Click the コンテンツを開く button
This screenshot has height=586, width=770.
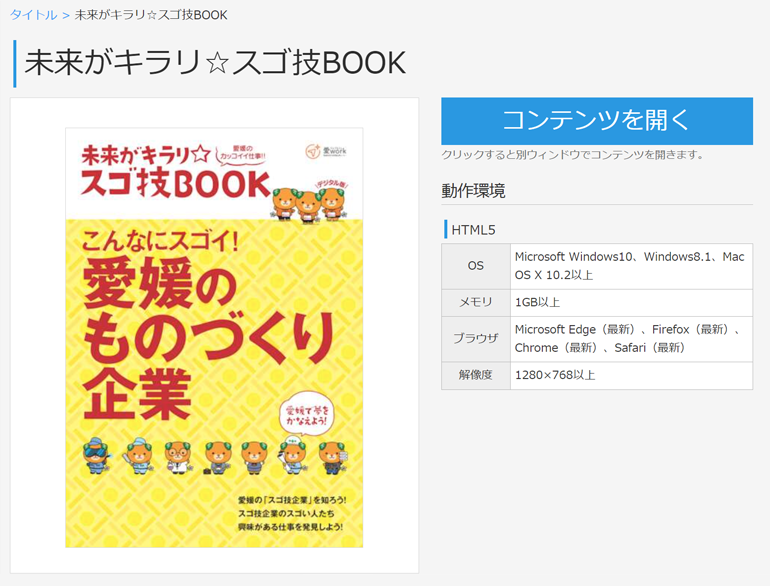tap(597, 121)
